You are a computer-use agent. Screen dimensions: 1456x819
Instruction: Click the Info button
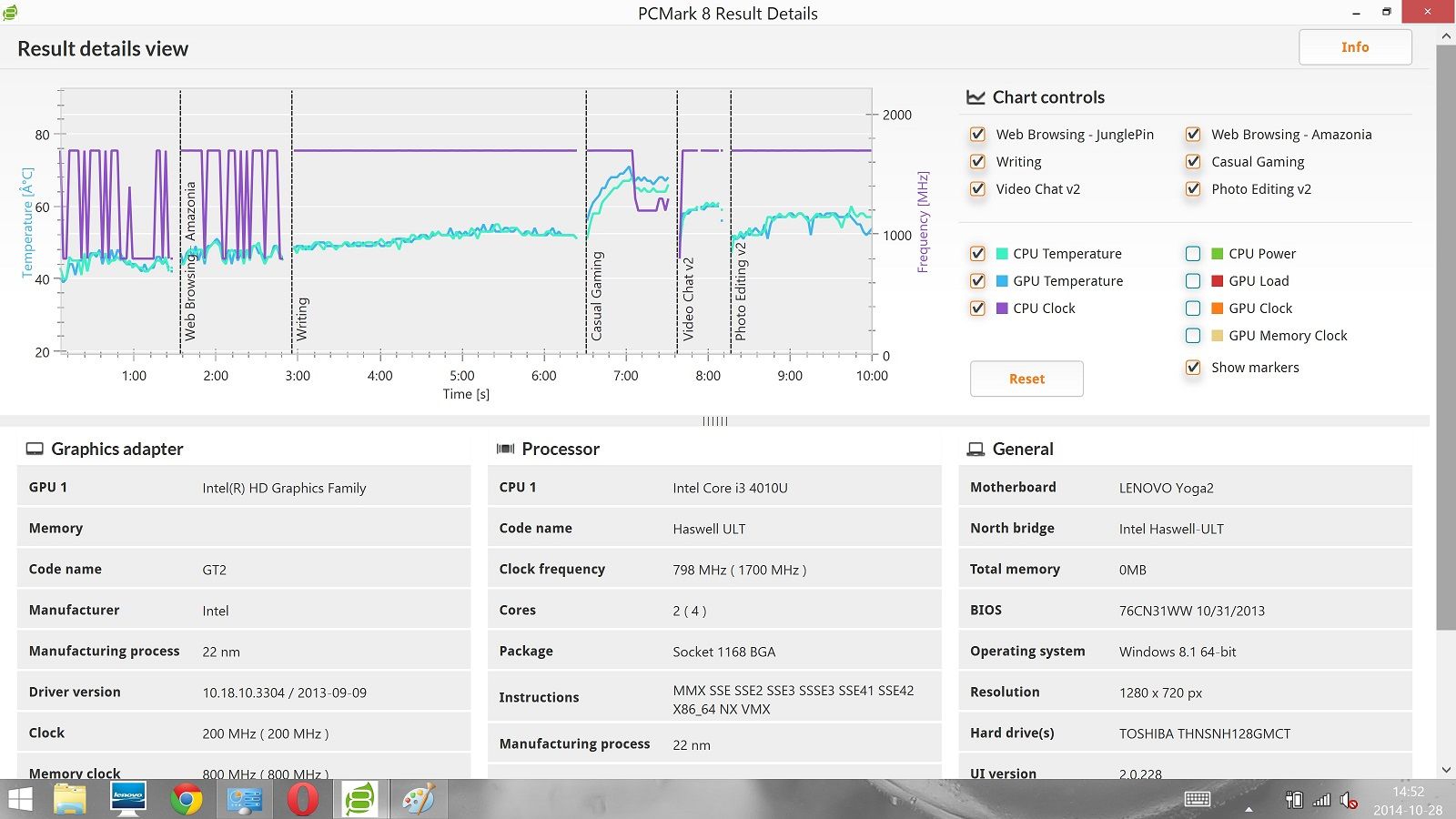coord(1355,47)
